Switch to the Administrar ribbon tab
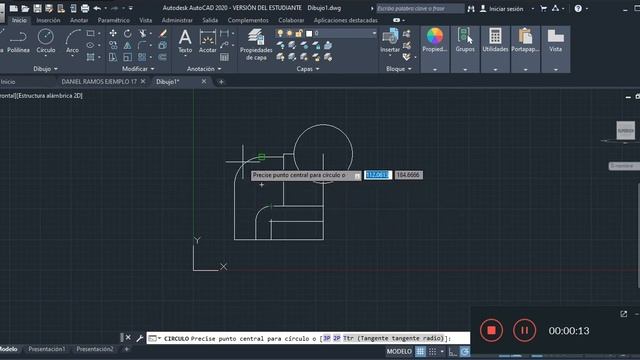This screenshot has height=360, width=640. (x=177, y=20)
